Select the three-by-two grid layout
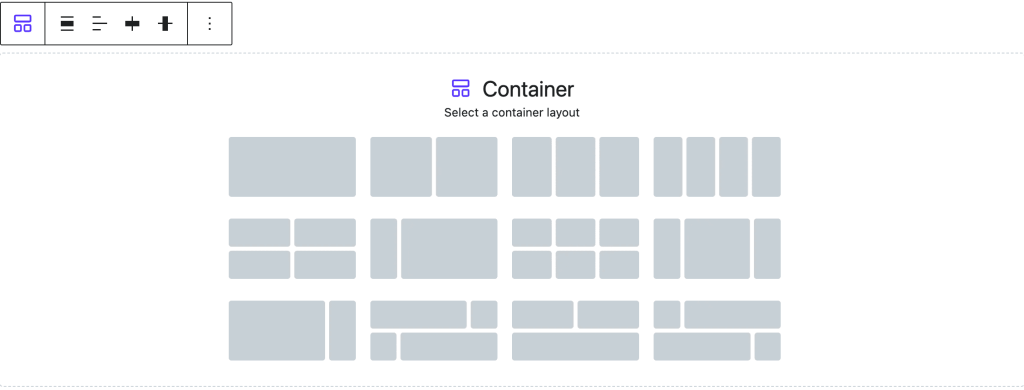 pyautogui.click(x=575, y=248)
